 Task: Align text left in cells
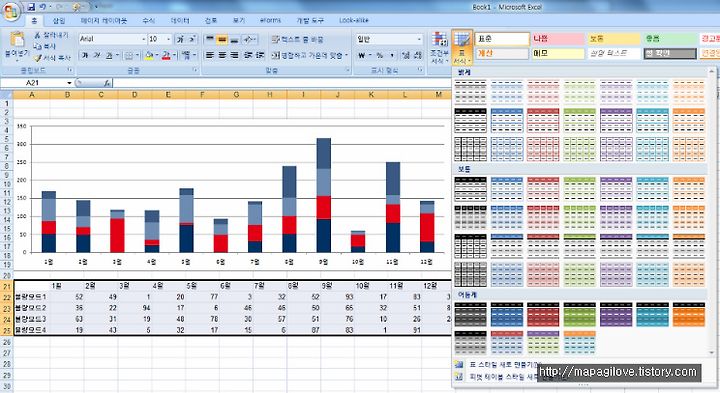pyautogui.click(x=210, y=56)
